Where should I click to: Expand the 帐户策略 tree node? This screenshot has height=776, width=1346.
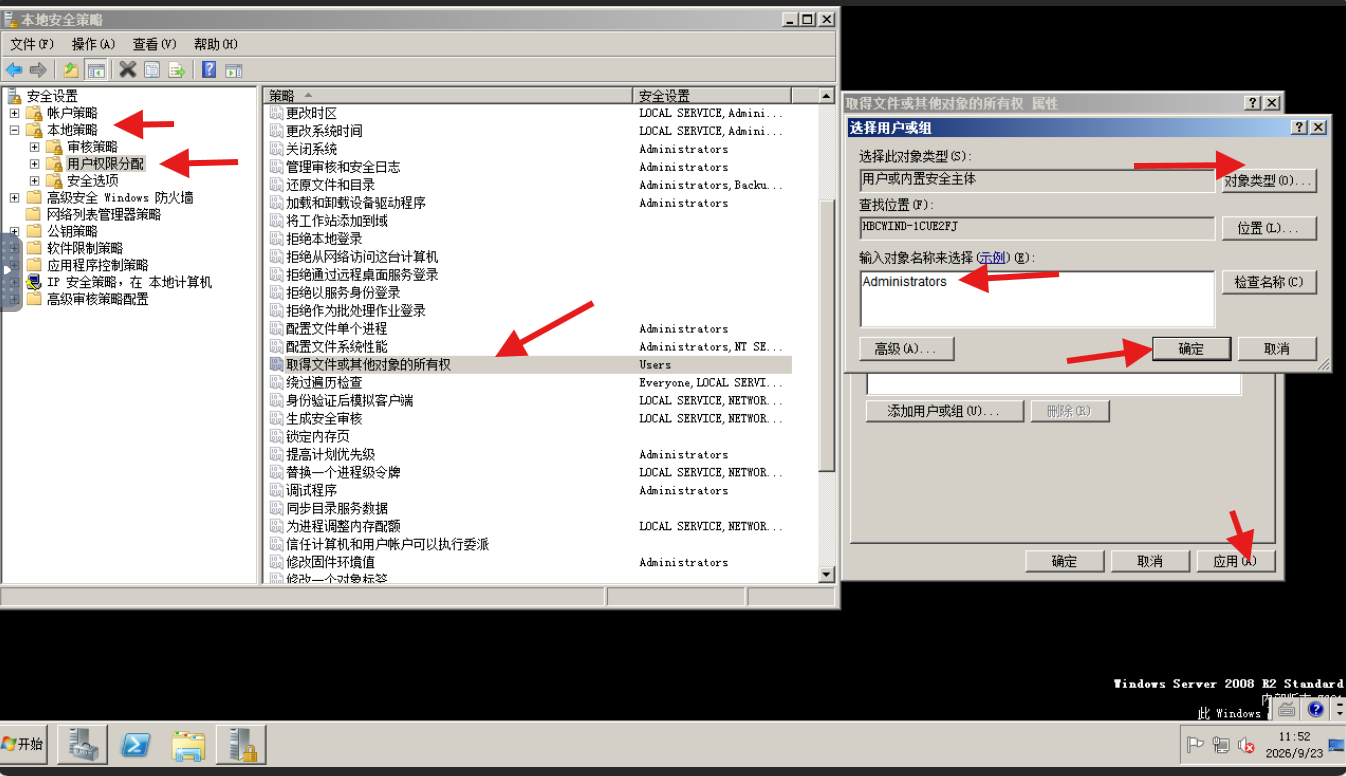(x=15, y=113)
